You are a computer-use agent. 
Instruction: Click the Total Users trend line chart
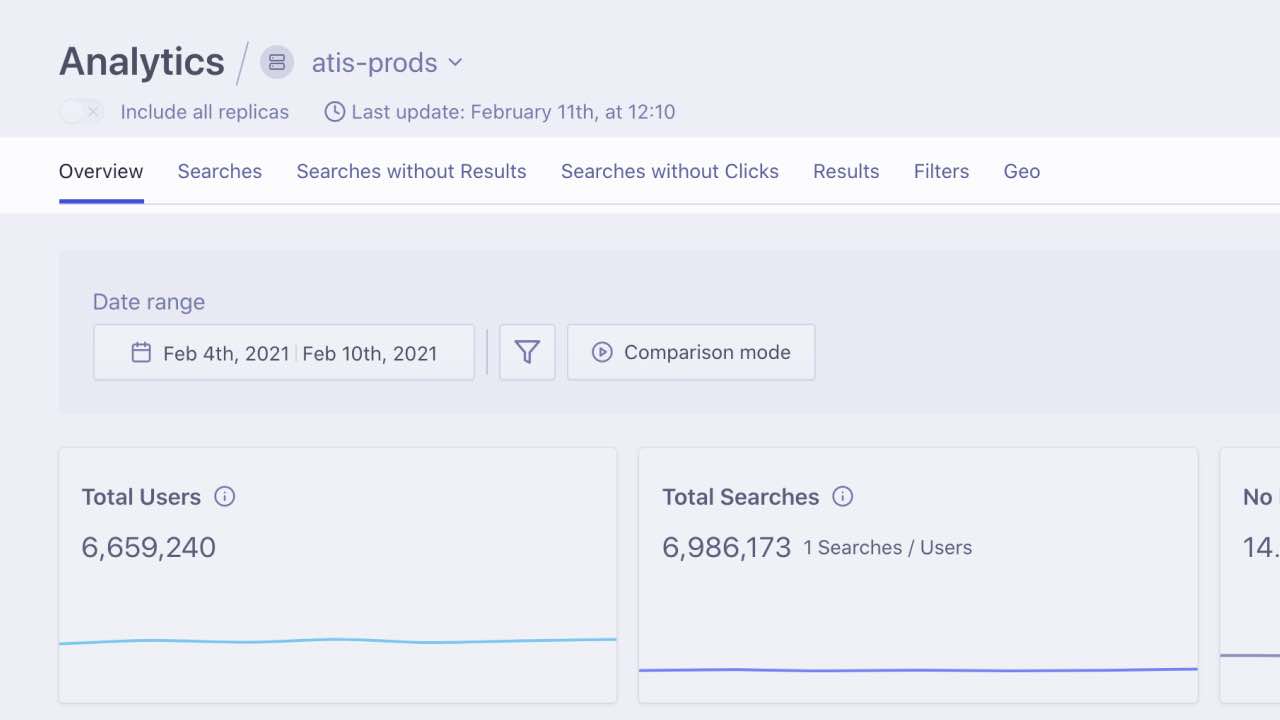[338, 641]
